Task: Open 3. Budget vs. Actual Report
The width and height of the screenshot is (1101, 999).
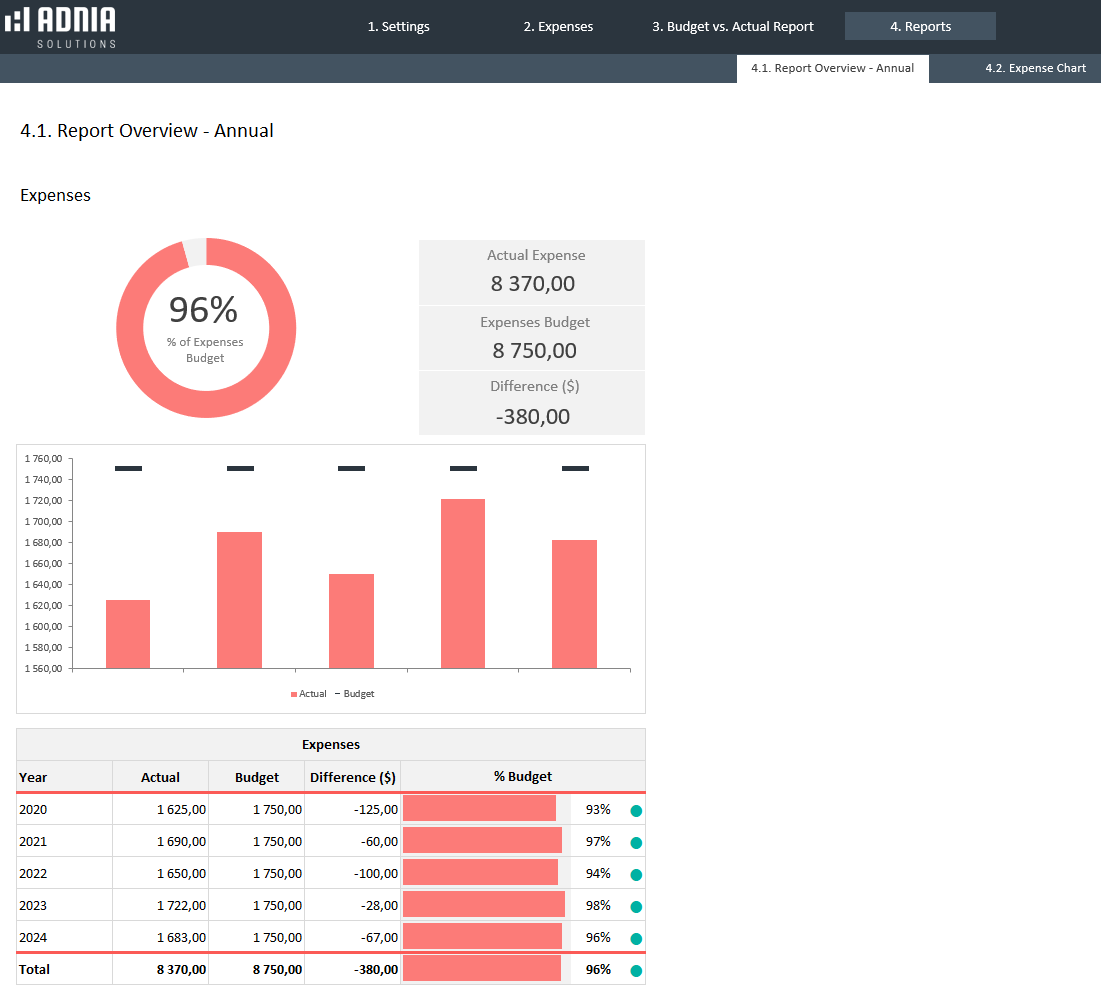Action: pyautogui.click(x=733, y=27)
